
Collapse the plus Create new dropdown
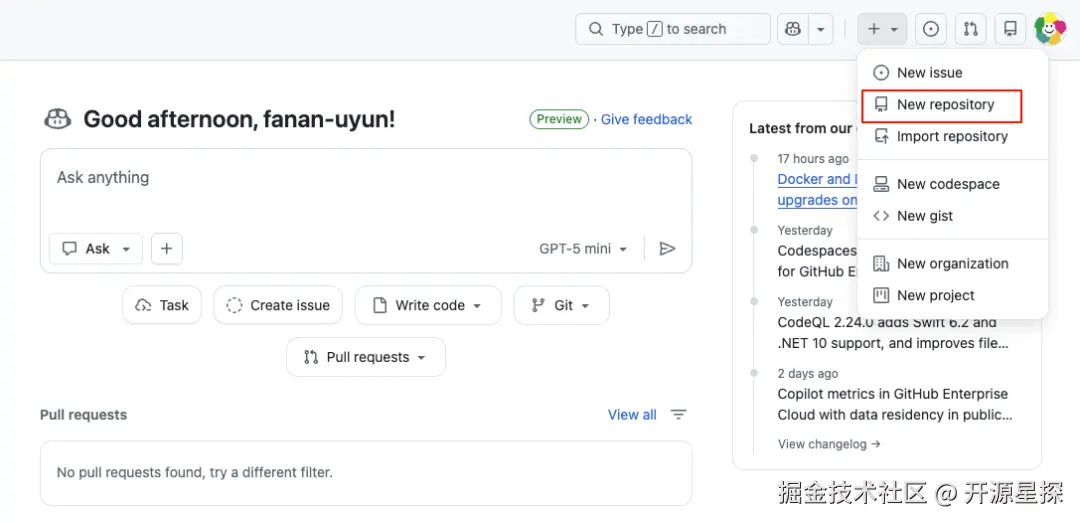(x=882, y=29)
